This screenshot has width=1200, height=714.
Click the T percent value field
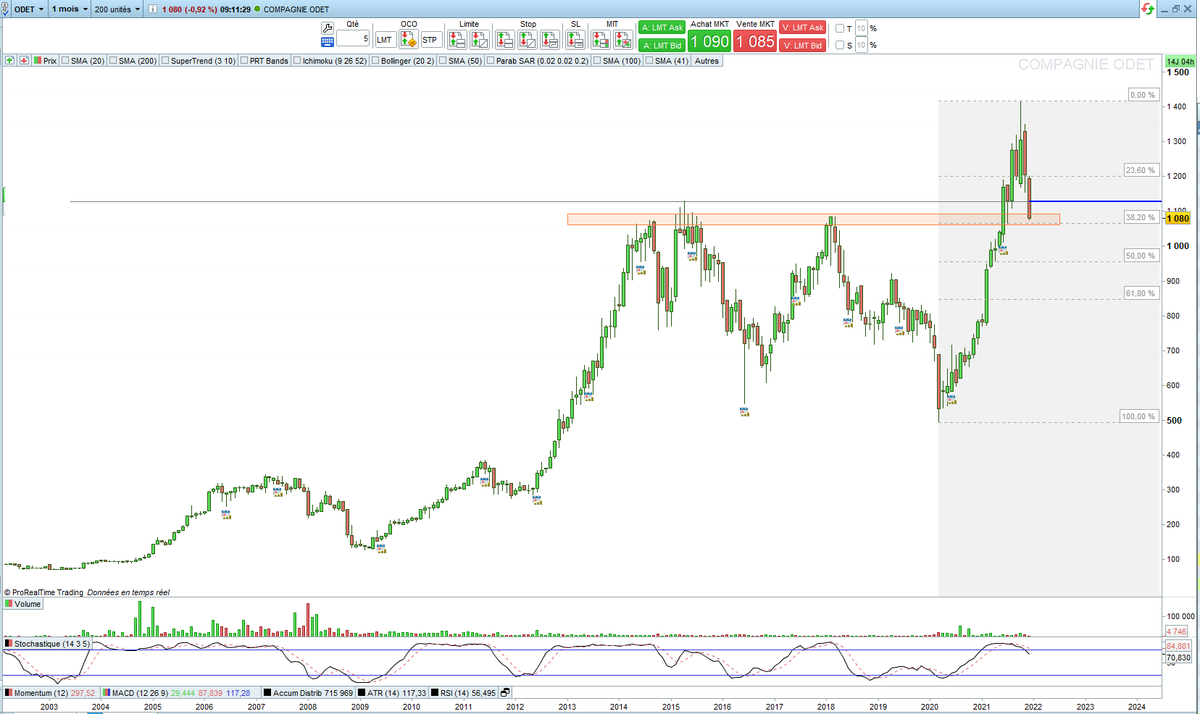click(859, 28)
